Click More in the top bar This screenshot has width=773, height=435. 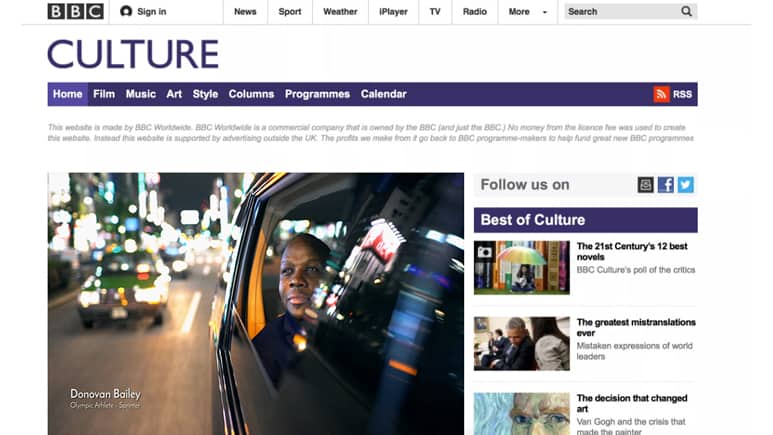click(519, 11)
